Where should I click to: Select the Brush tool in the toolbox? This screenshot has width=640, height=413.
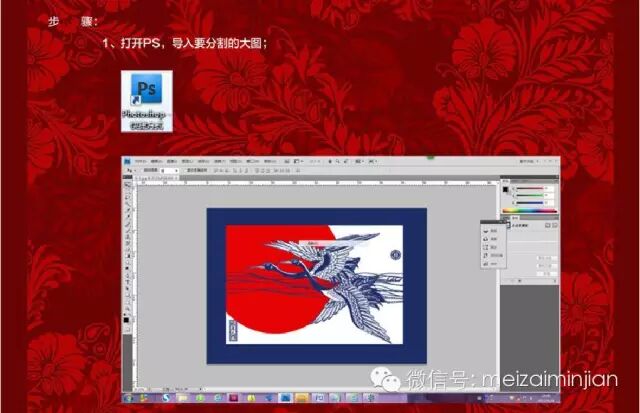127,231
